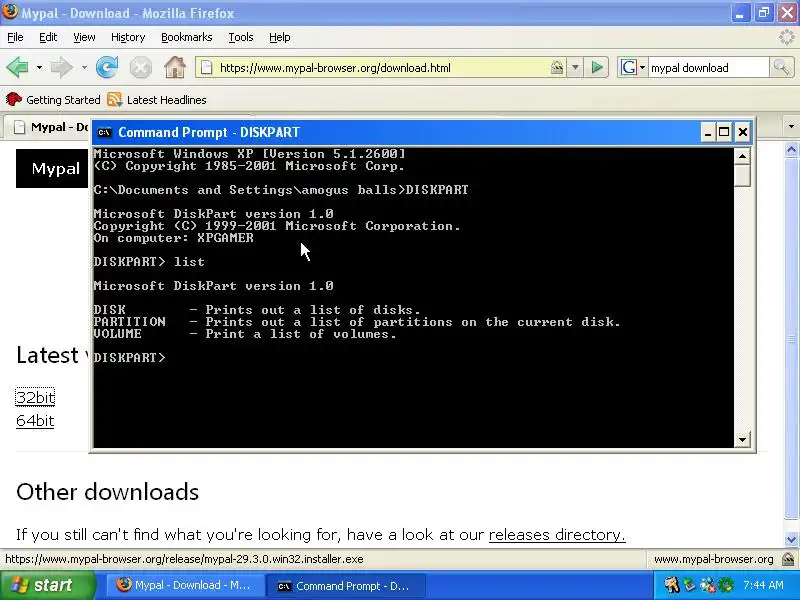Click the Windows start button
Image resolution: width=800 pixels, height=600 pixels.
click(x=47, y=585)
